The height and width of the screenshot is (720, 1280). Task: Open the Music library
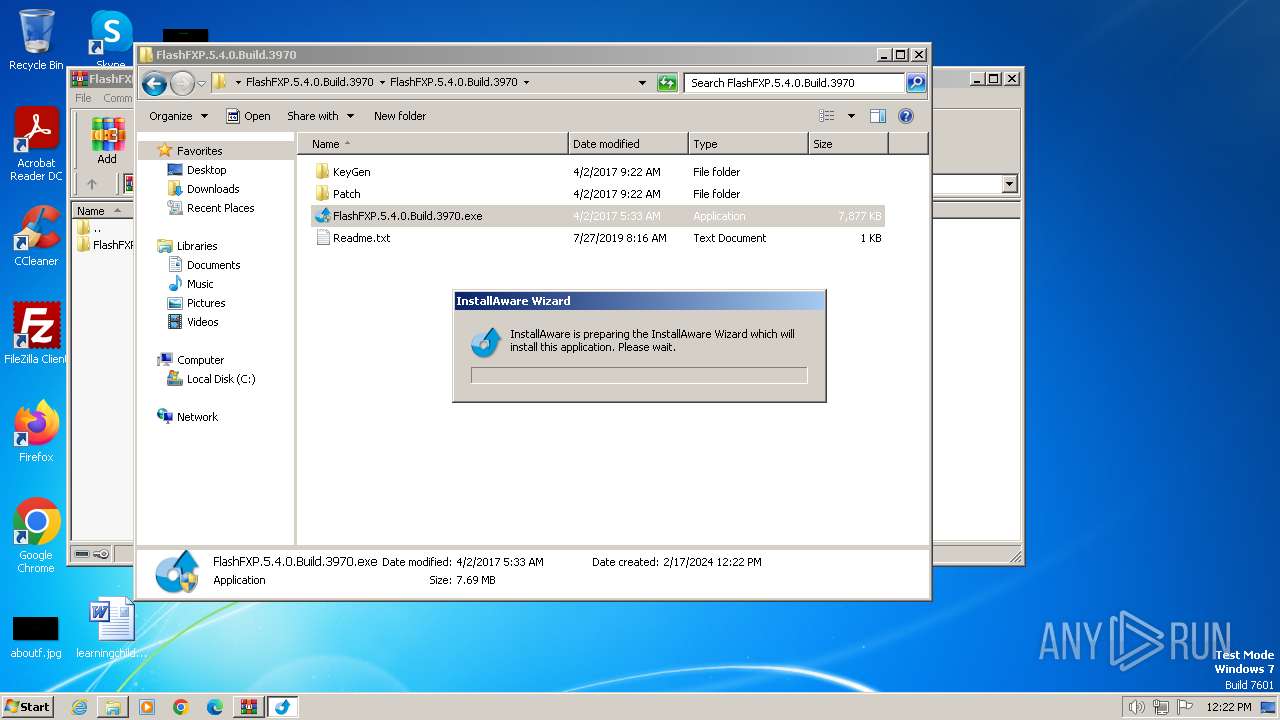click(x=200, y=284)
